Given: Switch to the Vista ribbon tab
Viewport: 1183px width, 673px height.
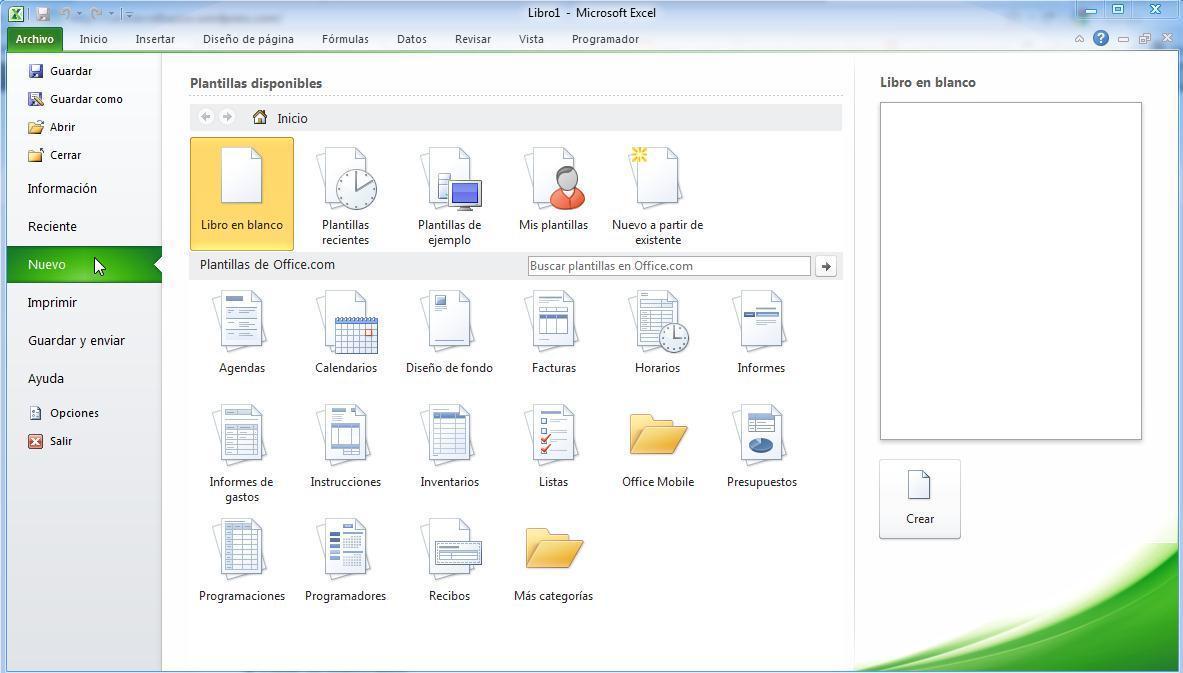Looking at the screenshot, I should [x=531, y=39].
